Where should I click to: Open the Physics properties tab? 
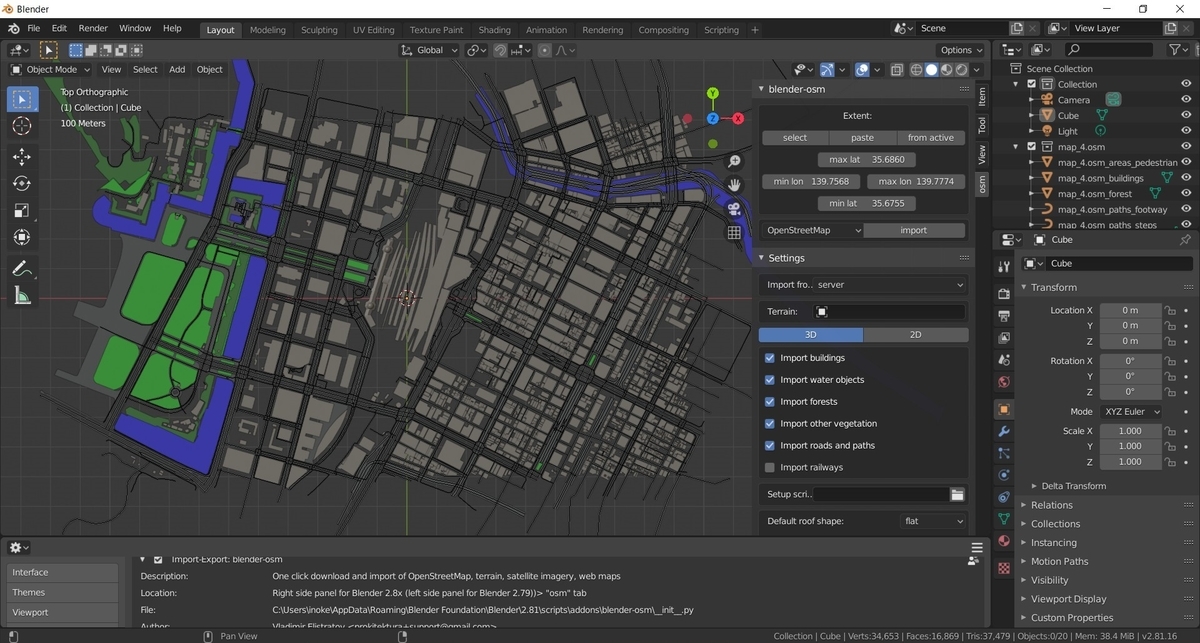point(1004,475)
